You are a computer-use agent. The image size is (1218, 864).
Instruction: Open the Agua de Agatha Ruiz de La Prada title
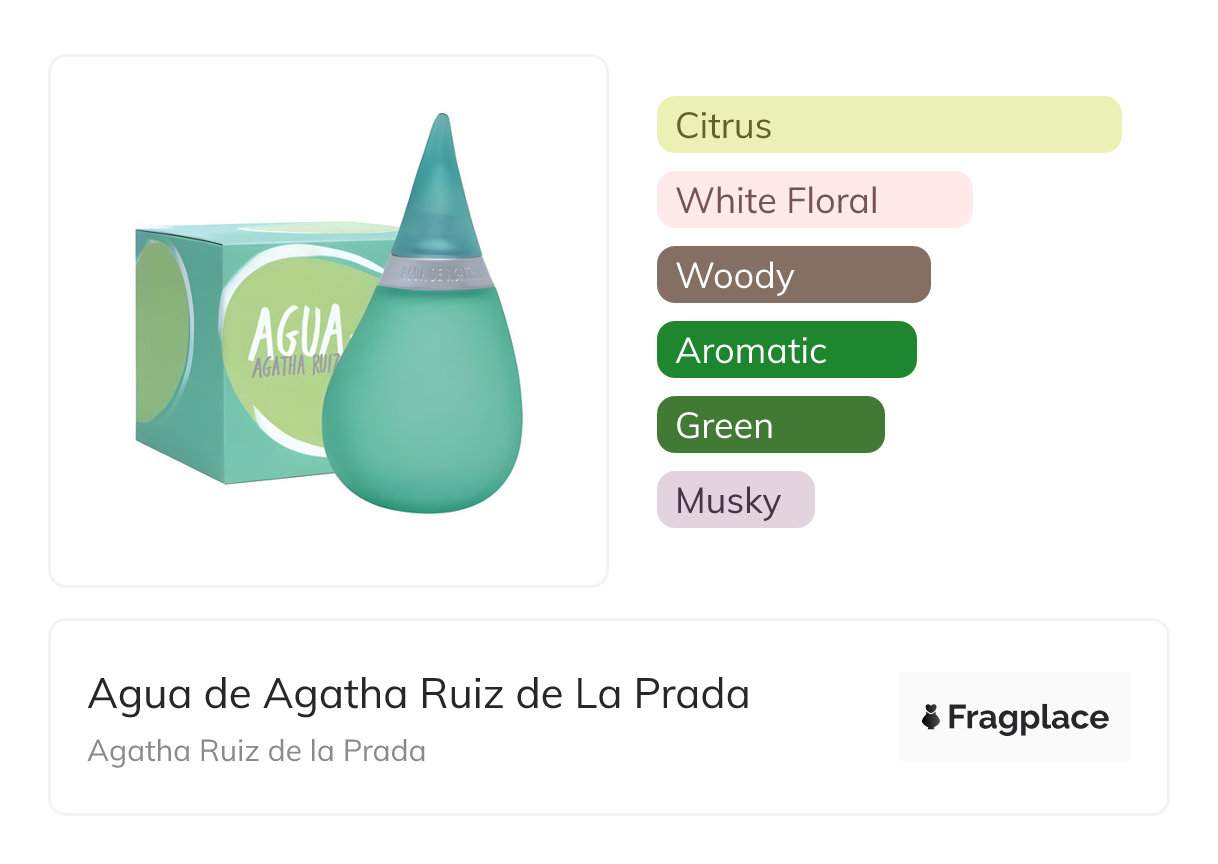[x=418, y=694]
